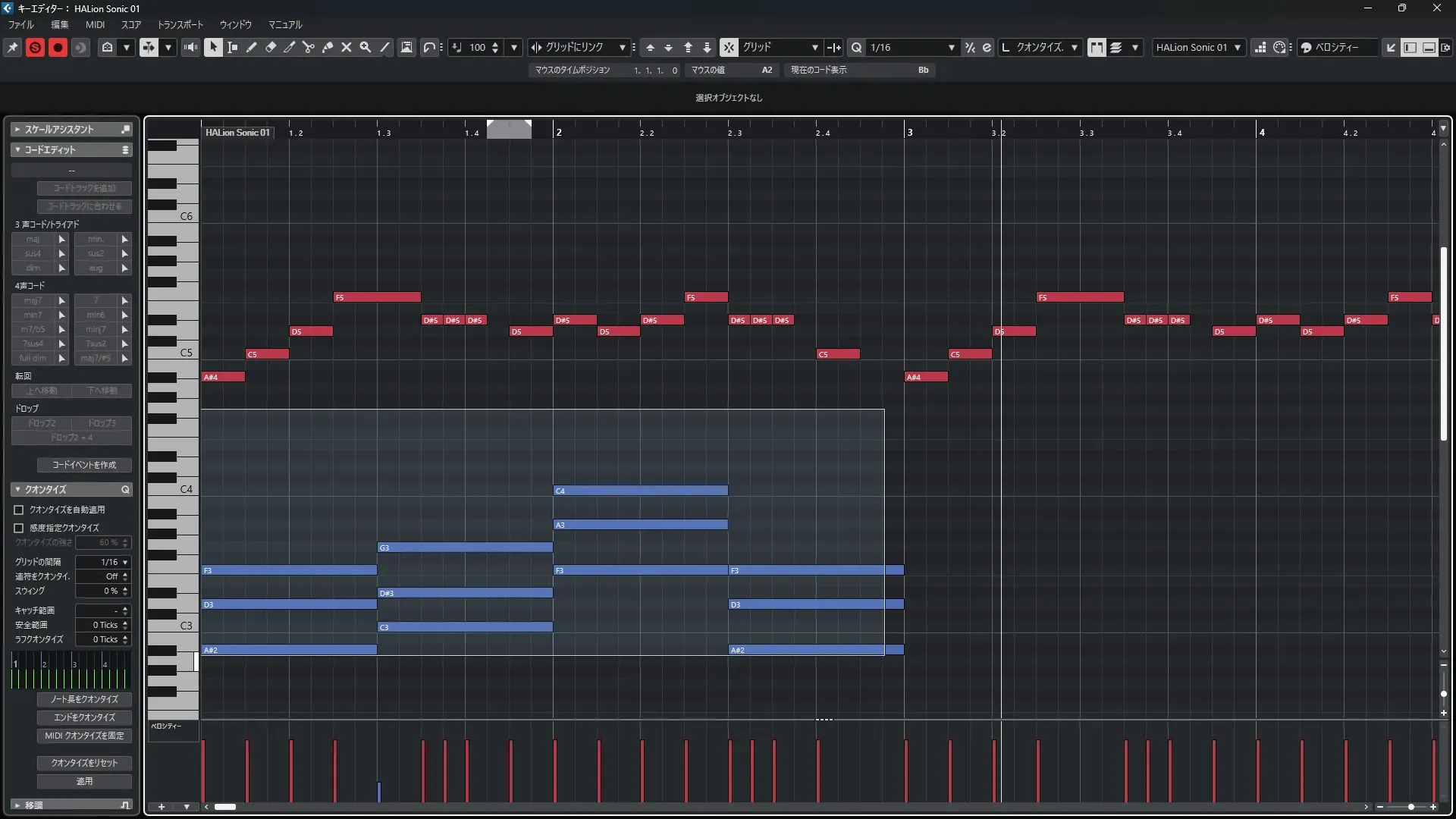The height and width of the screenshot is (819, 1456).
Task: Click the red Record in editor button
Action: point(58,47)
